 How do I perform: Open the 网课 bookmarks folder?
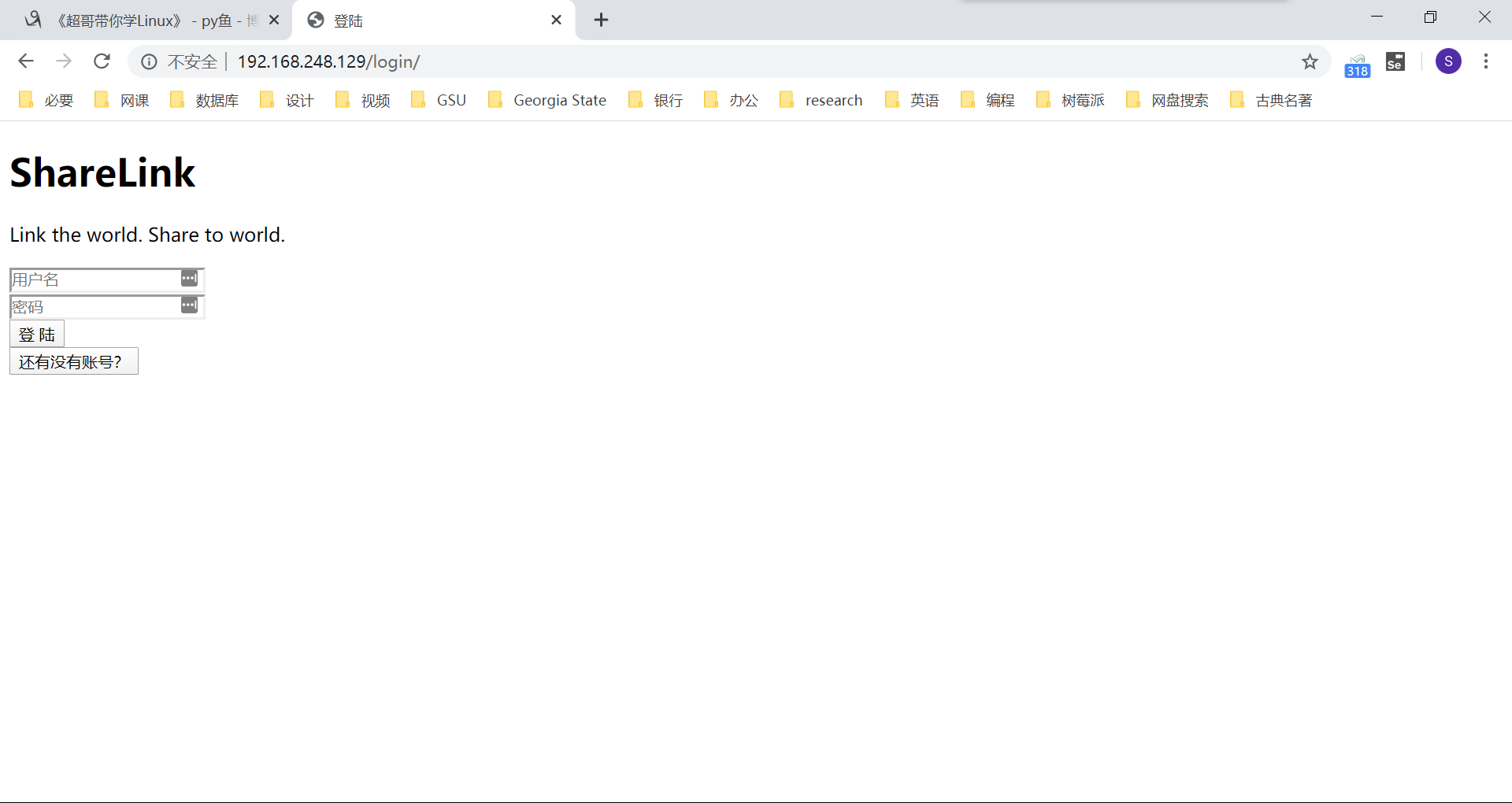click(122, 100)
